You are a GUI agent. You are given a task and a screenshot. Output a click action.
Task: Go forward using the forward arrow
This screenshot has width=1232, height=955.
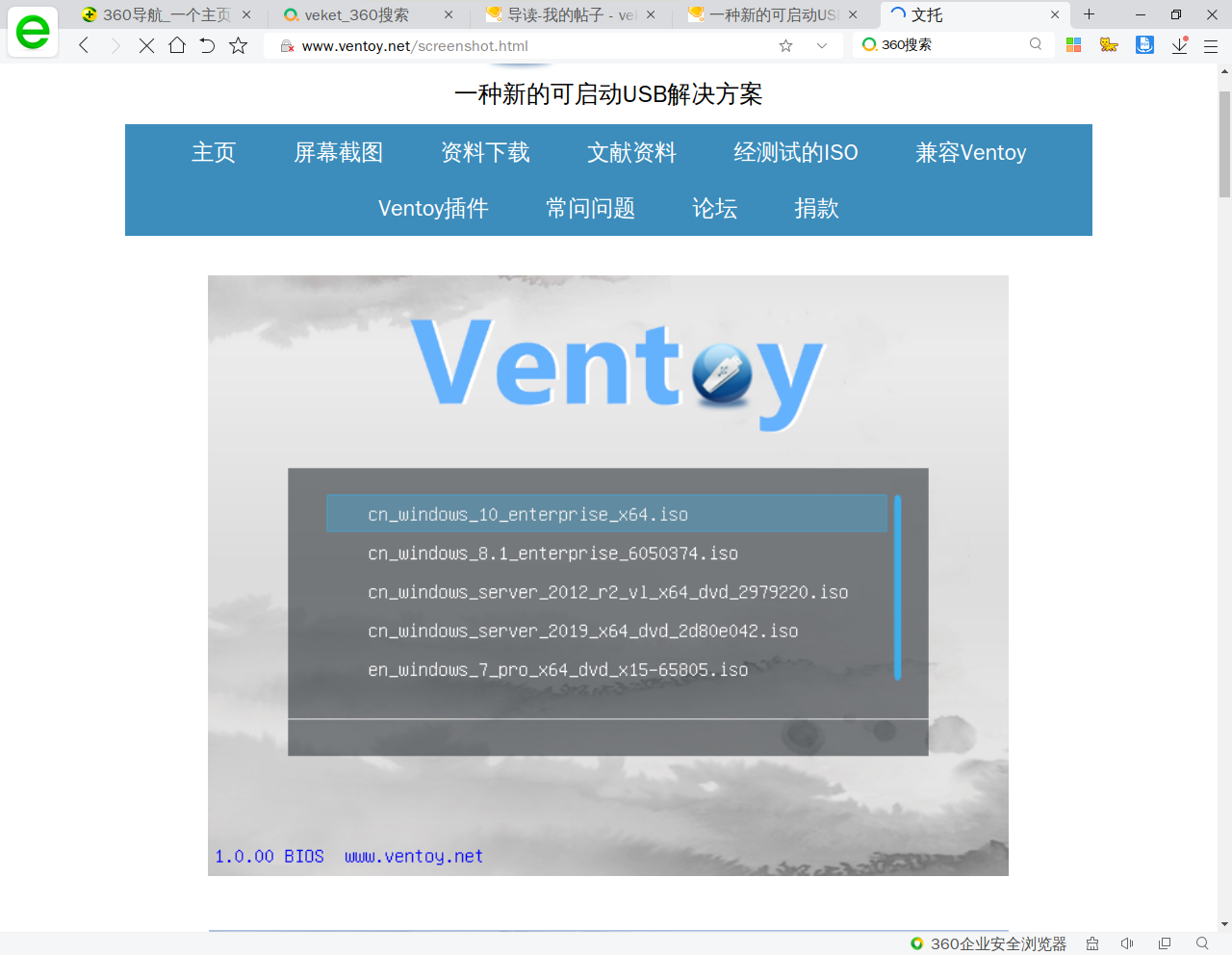click(115, 45)
